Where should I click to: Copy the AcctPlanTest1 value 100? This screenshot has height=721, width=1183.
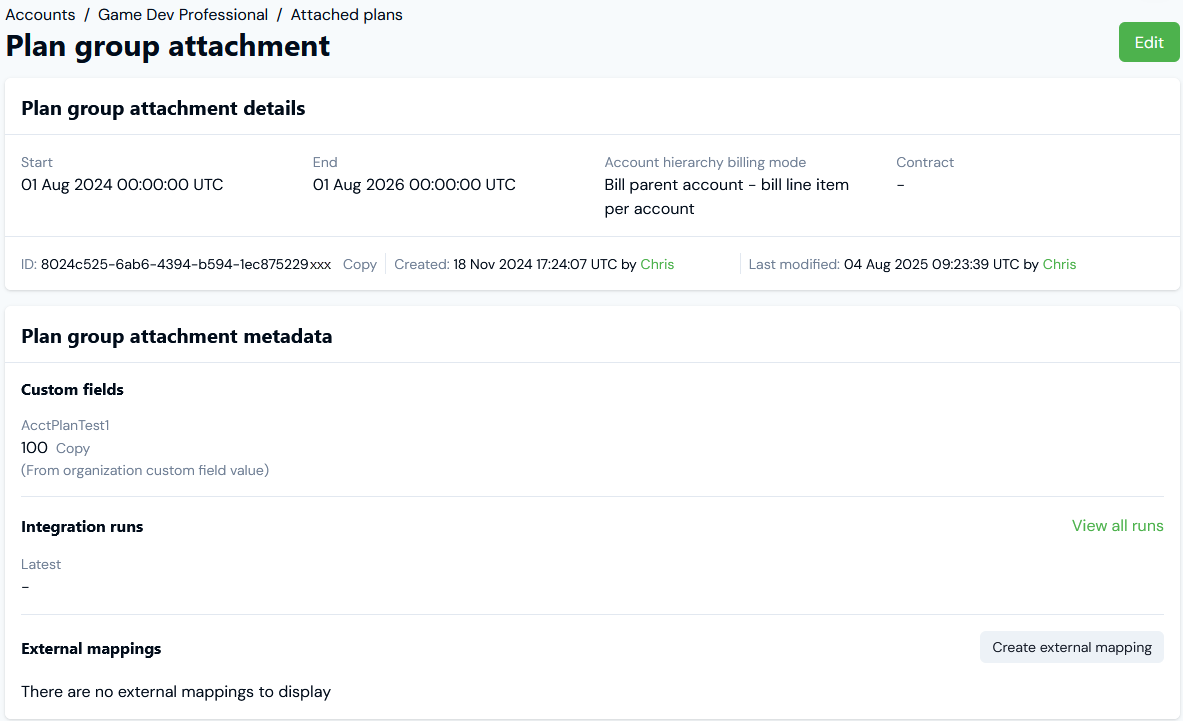pyautogui.click(x=73, y=449)
